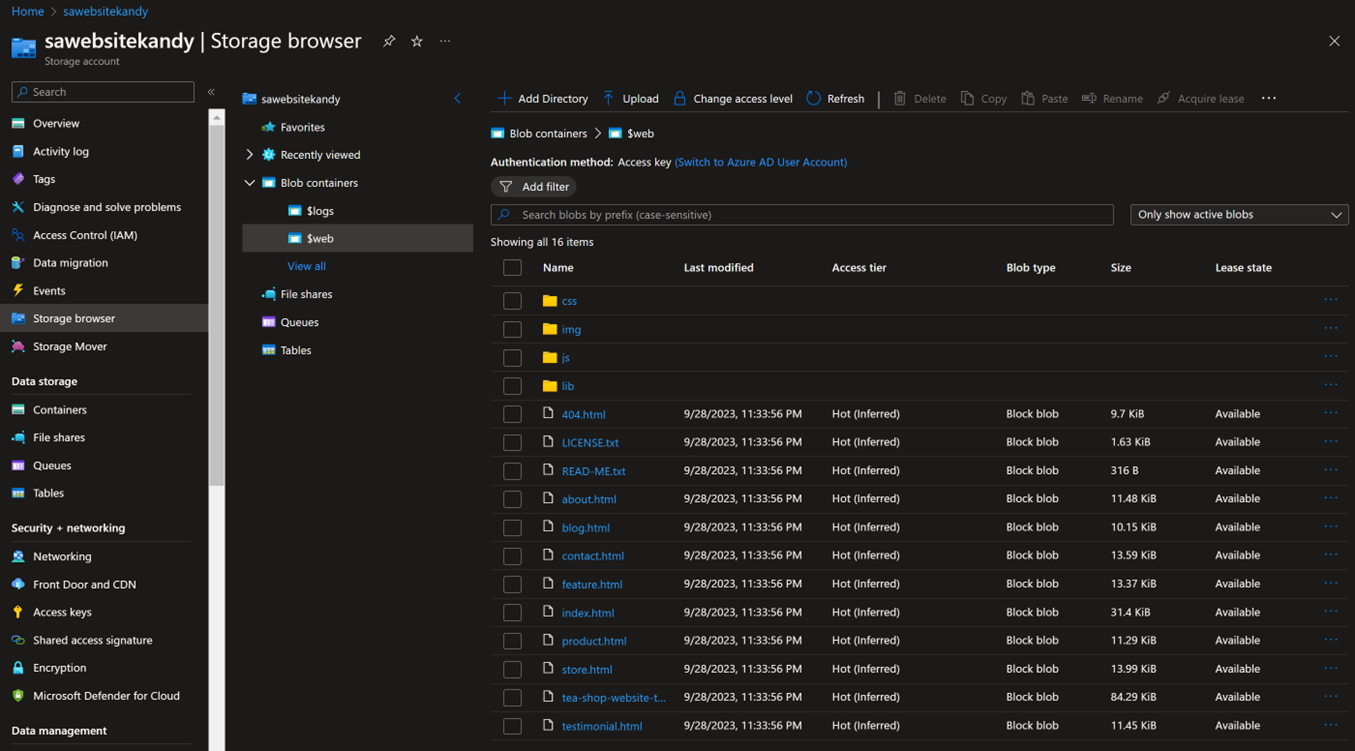This screenshot has width=1355, height=751.
Task: Click the left menu Search box
Action: [x=103, y=92]
